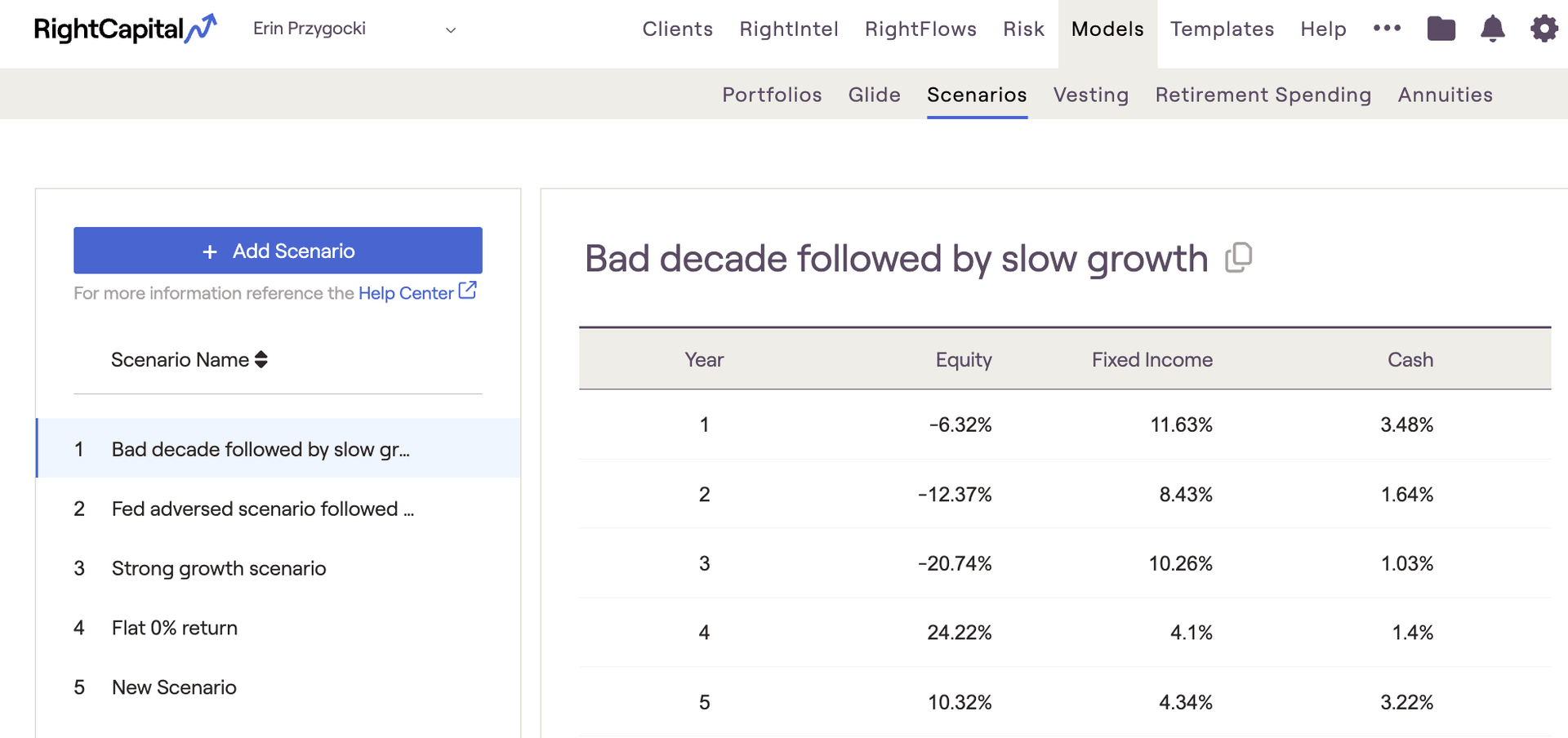Sort list by Scenario Name arrows
This screenshot has height=738, width=1568.
tap(261, 359)
